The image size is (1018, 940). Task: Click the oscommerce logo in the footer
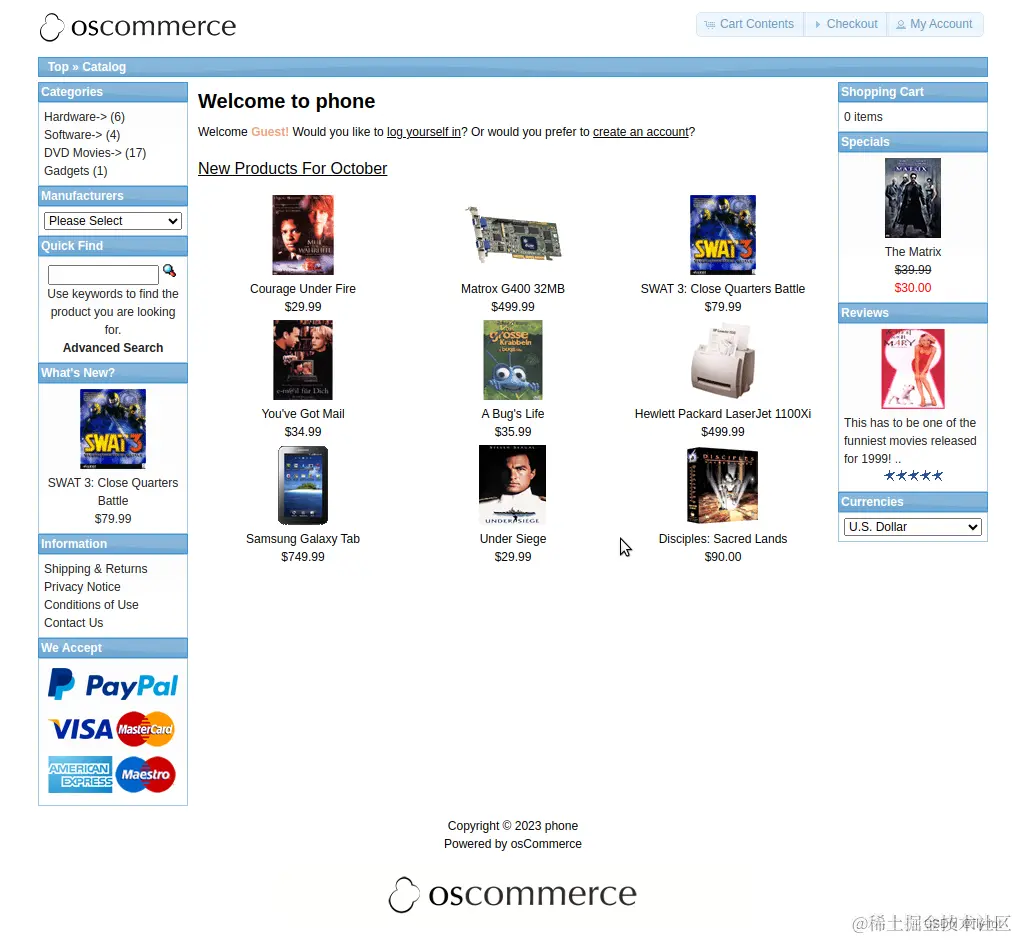(513, 894)
